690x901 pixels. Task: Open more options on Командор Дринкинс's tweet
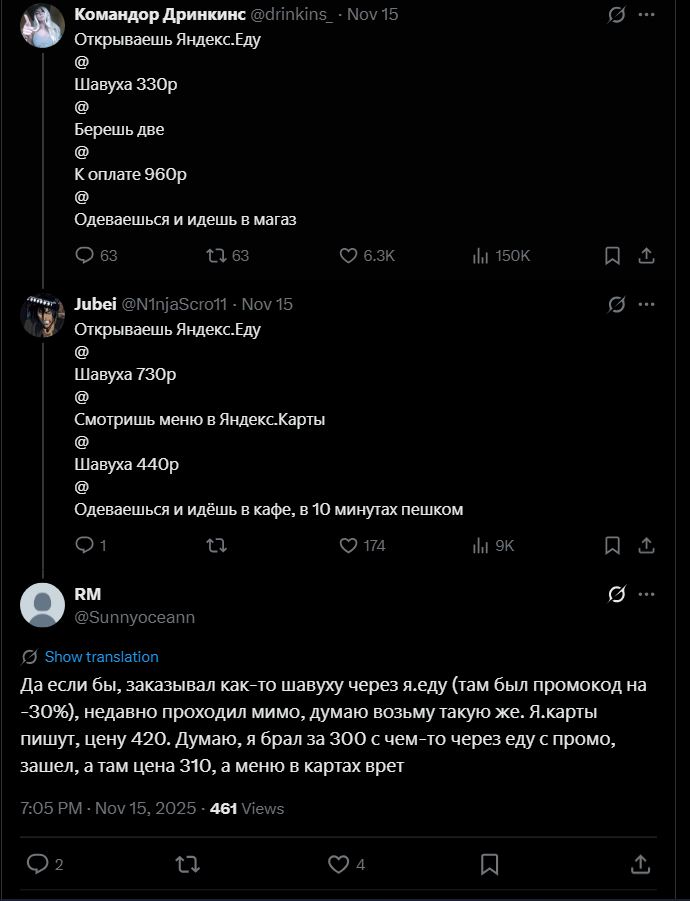point(646,15)
